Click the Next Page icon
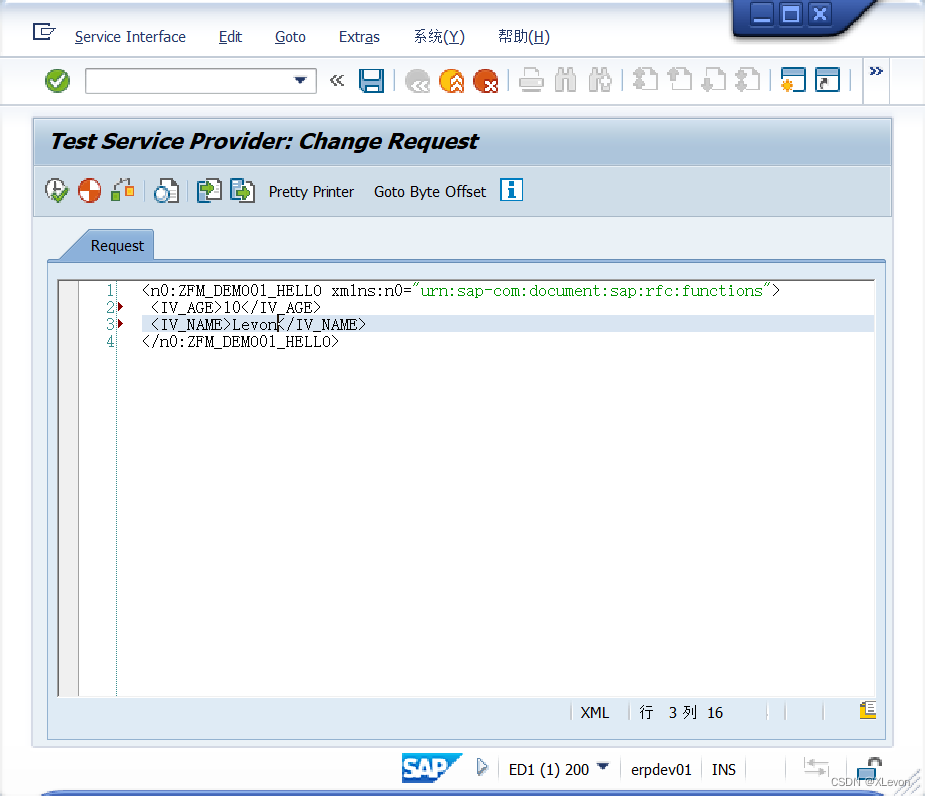The width and height of the screenshot is (925, 796). pos(714,80)
